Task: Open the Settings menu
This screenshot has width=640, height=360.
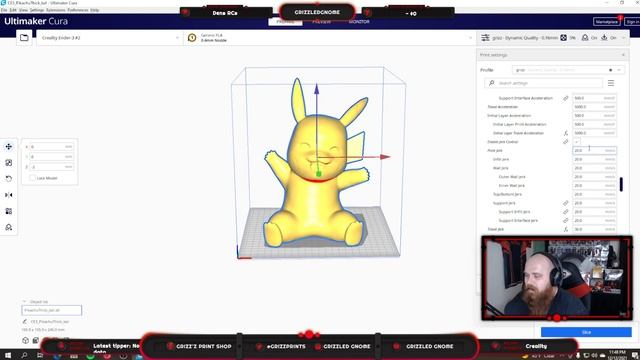Action: pos(37,10)
